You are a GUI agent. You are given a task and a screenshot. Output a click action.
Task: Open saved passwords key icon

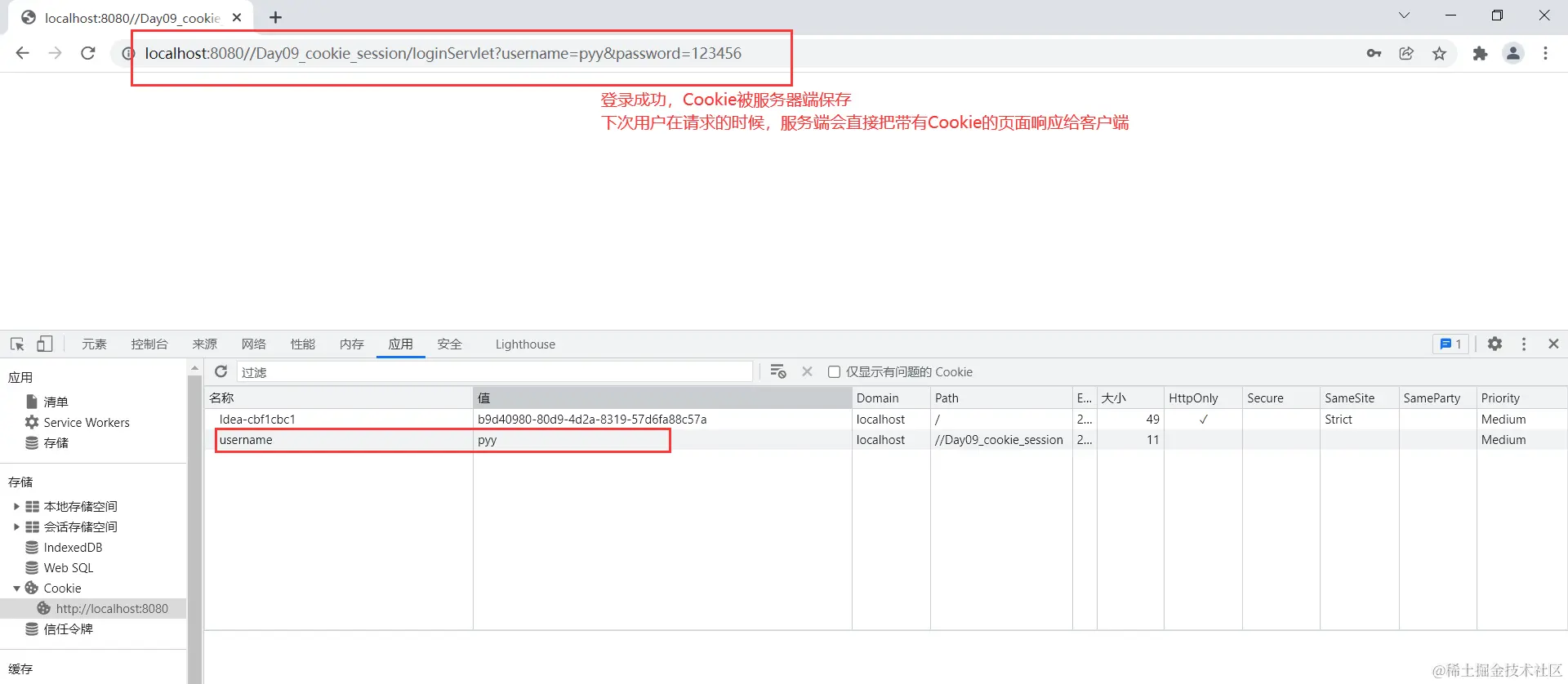pyautogui.click(x=1374, y=53)
